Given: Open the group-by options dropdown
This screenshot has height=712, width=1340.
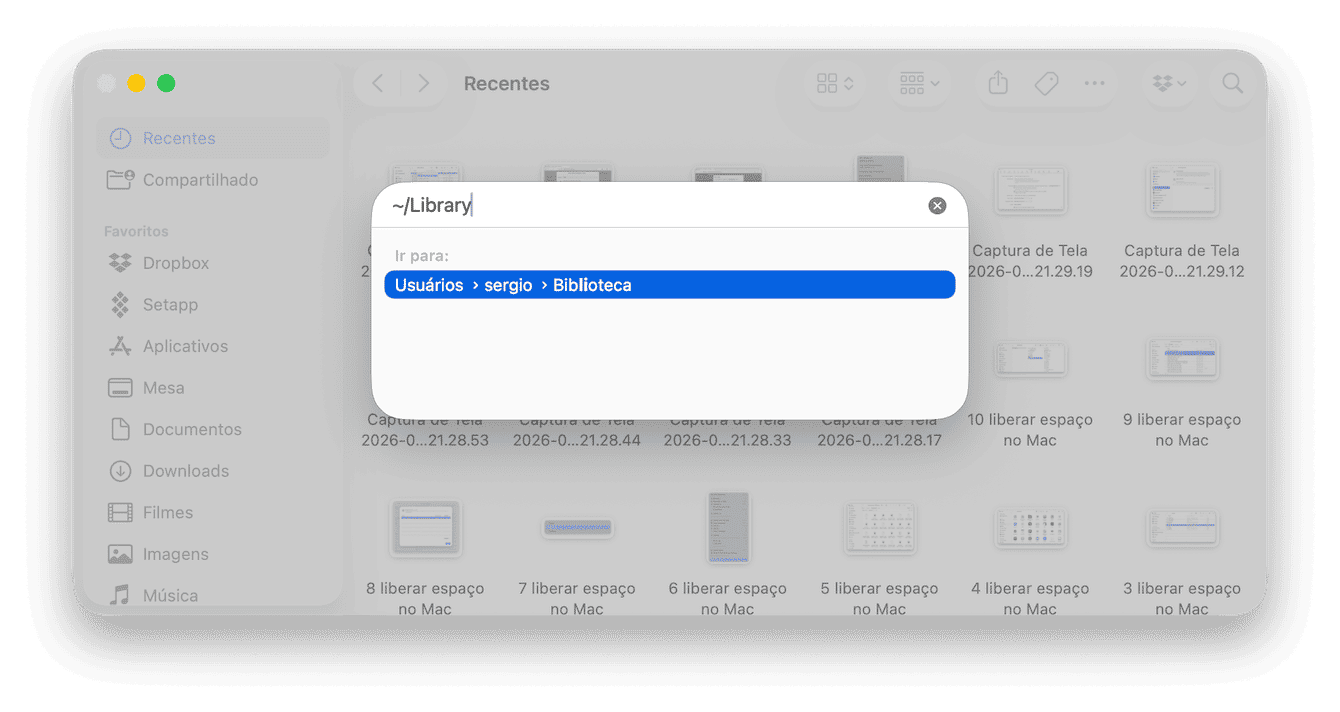Looking at the screenshot, I should pos(919,84).
